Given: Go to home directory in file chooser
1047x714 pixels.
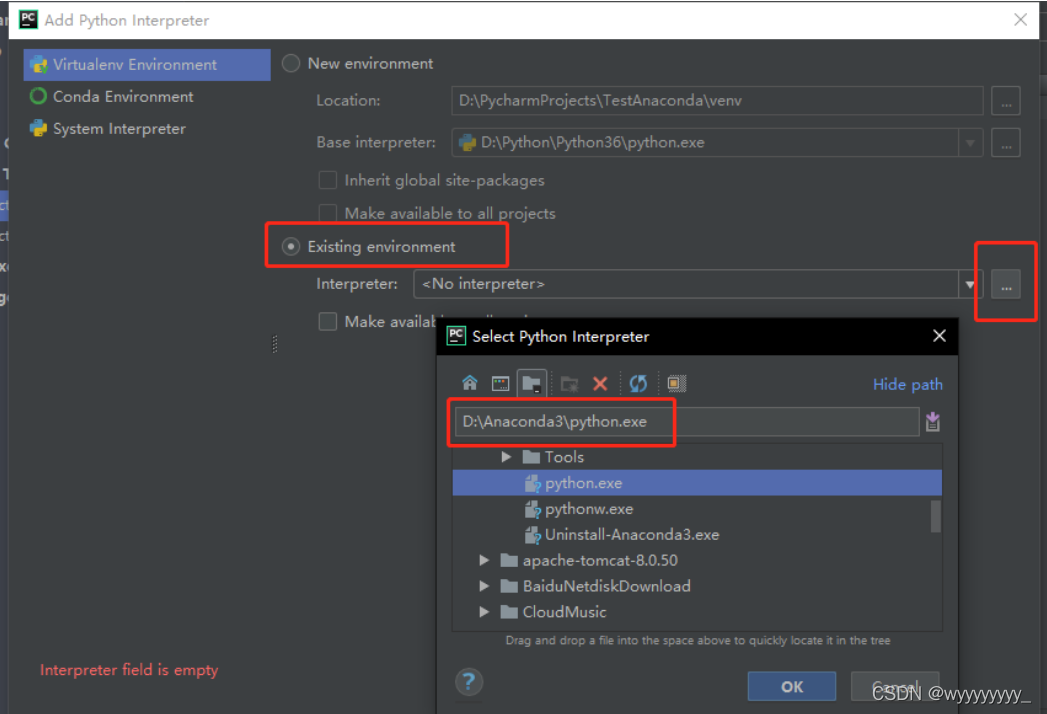Looking at the screenshot, I should [x=469, y=383].
